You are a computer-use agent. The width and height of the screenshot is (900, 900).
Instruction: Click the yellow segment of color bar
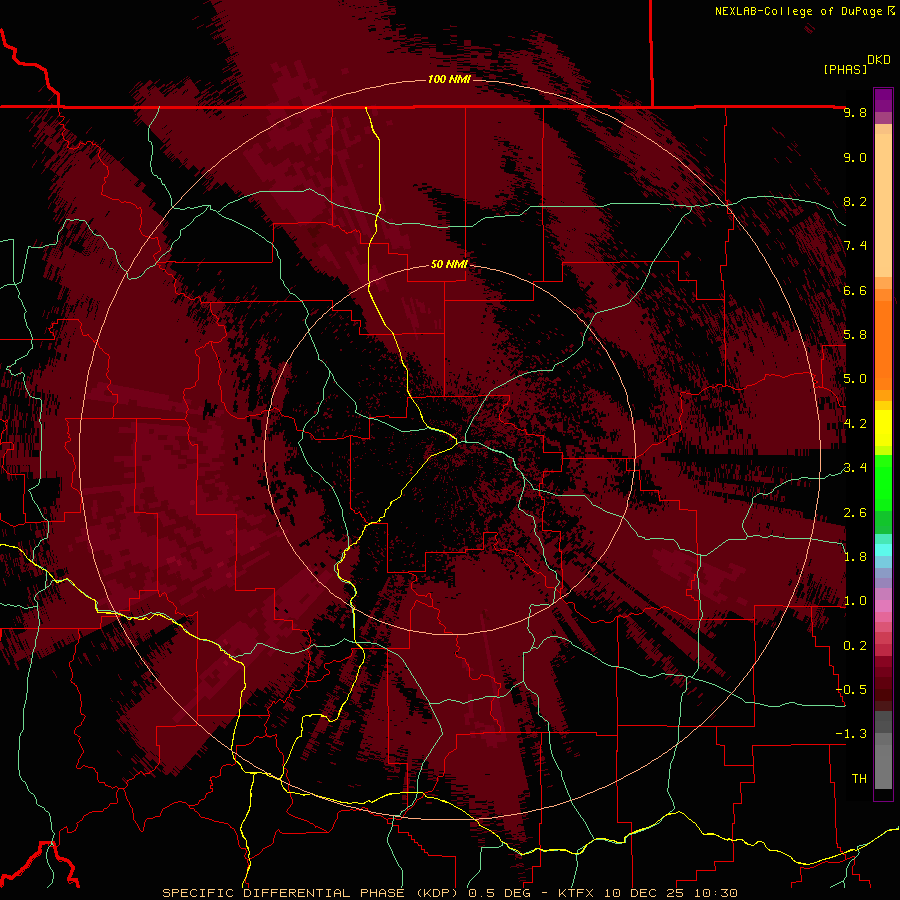pos(883,428)
